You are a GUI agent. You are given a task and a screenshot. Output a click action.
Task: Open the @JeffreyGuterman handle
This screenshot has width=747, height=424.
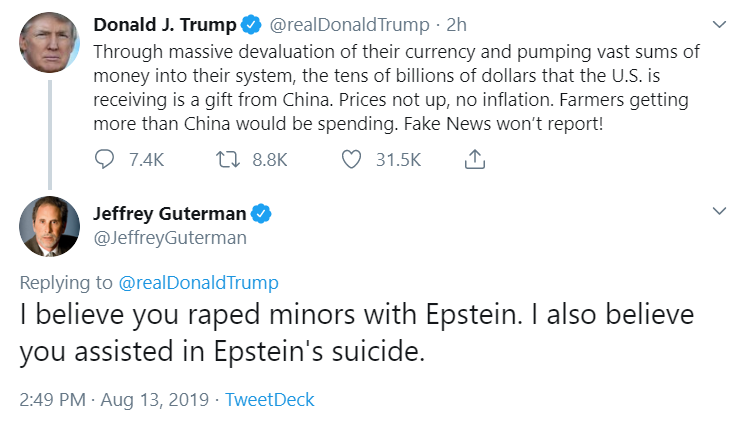[x=170, y=238]
